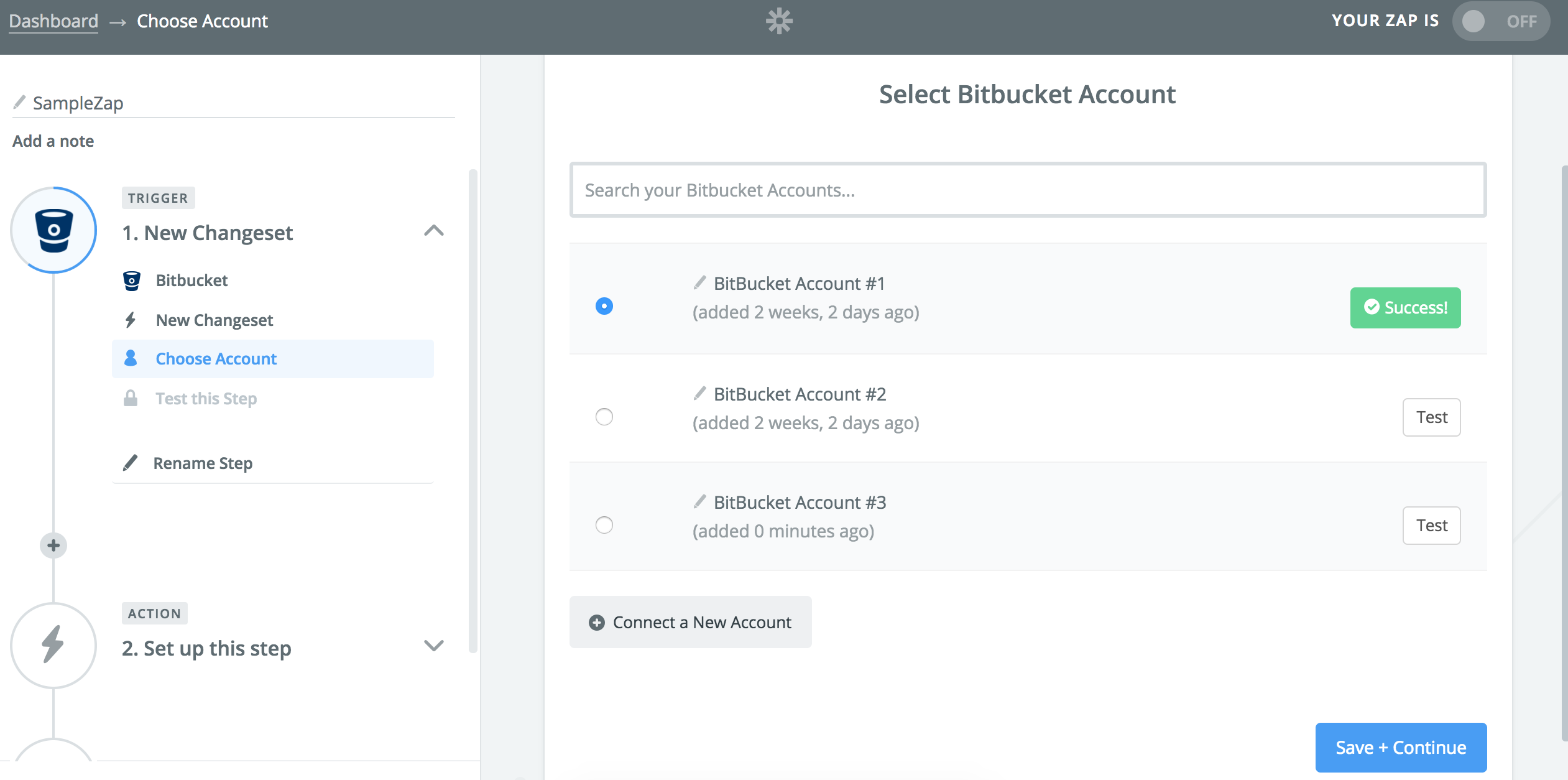1568x780 pixels.
Task: Click lightning bolt icon beside New Changeset
Action: click(131, 320)
